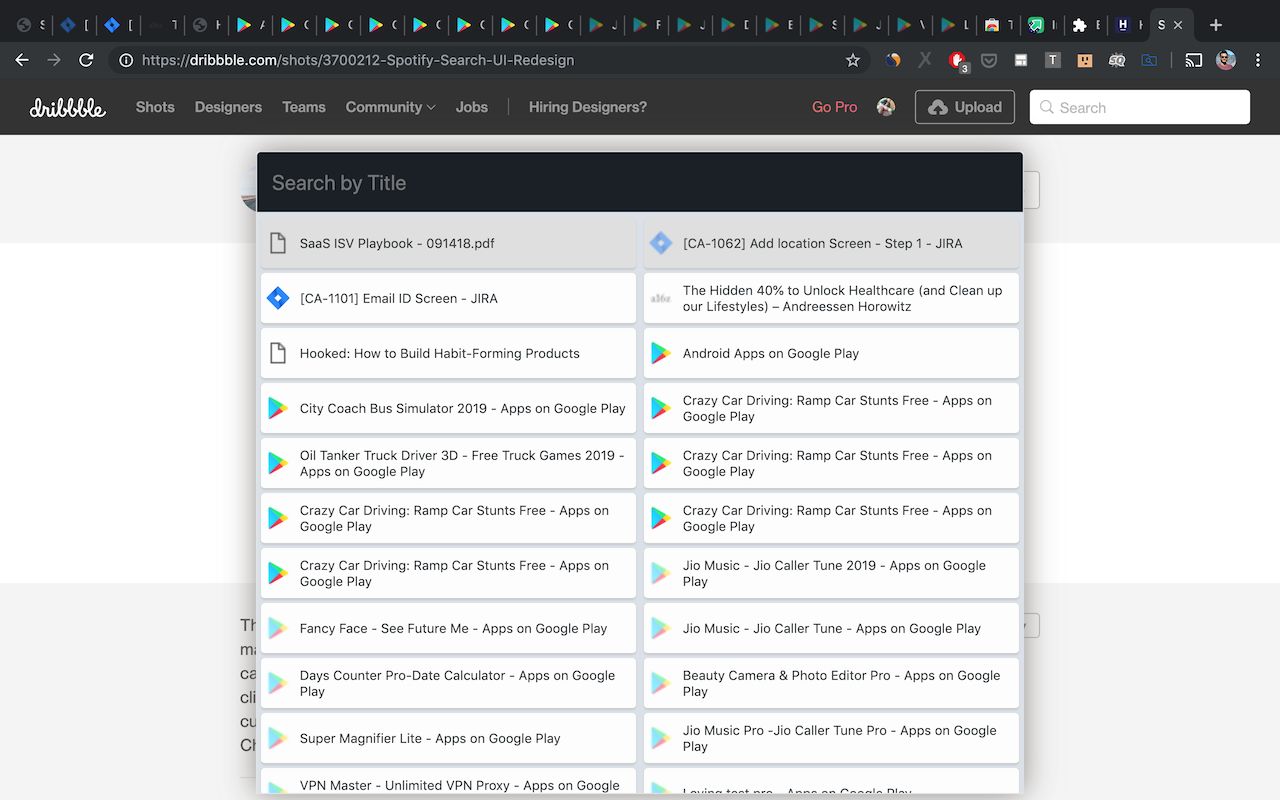The image size is (1280, 800).
Task: Click the browser forward arrow
Action: coord(54,60)
